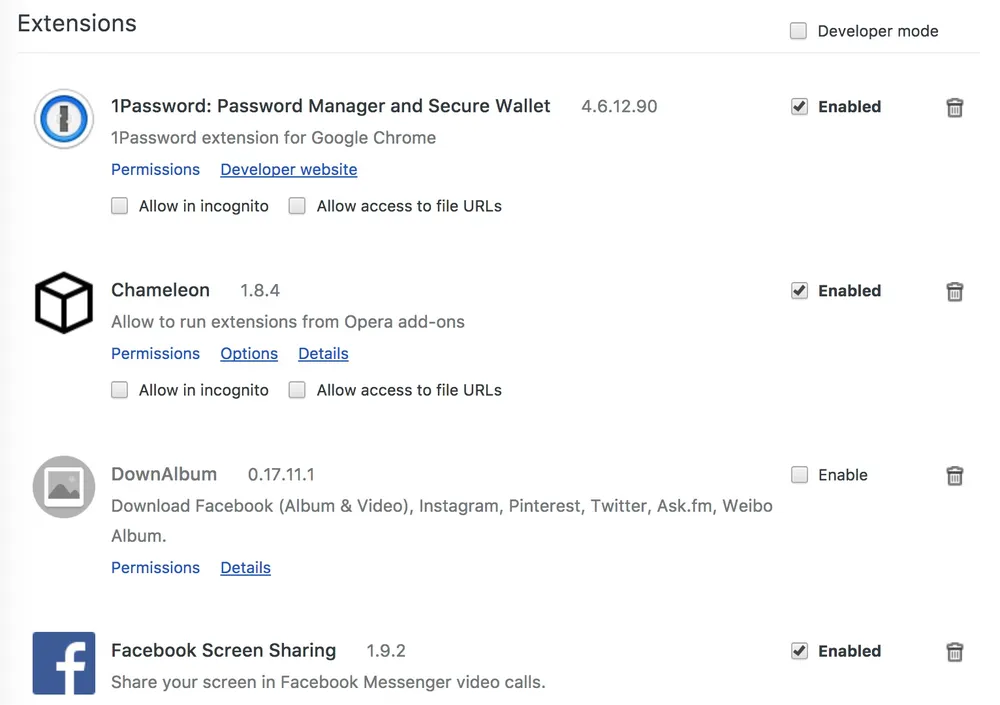
Task: Tick Allow access to file URLs for Chameleon
Action: pos(297,389)
